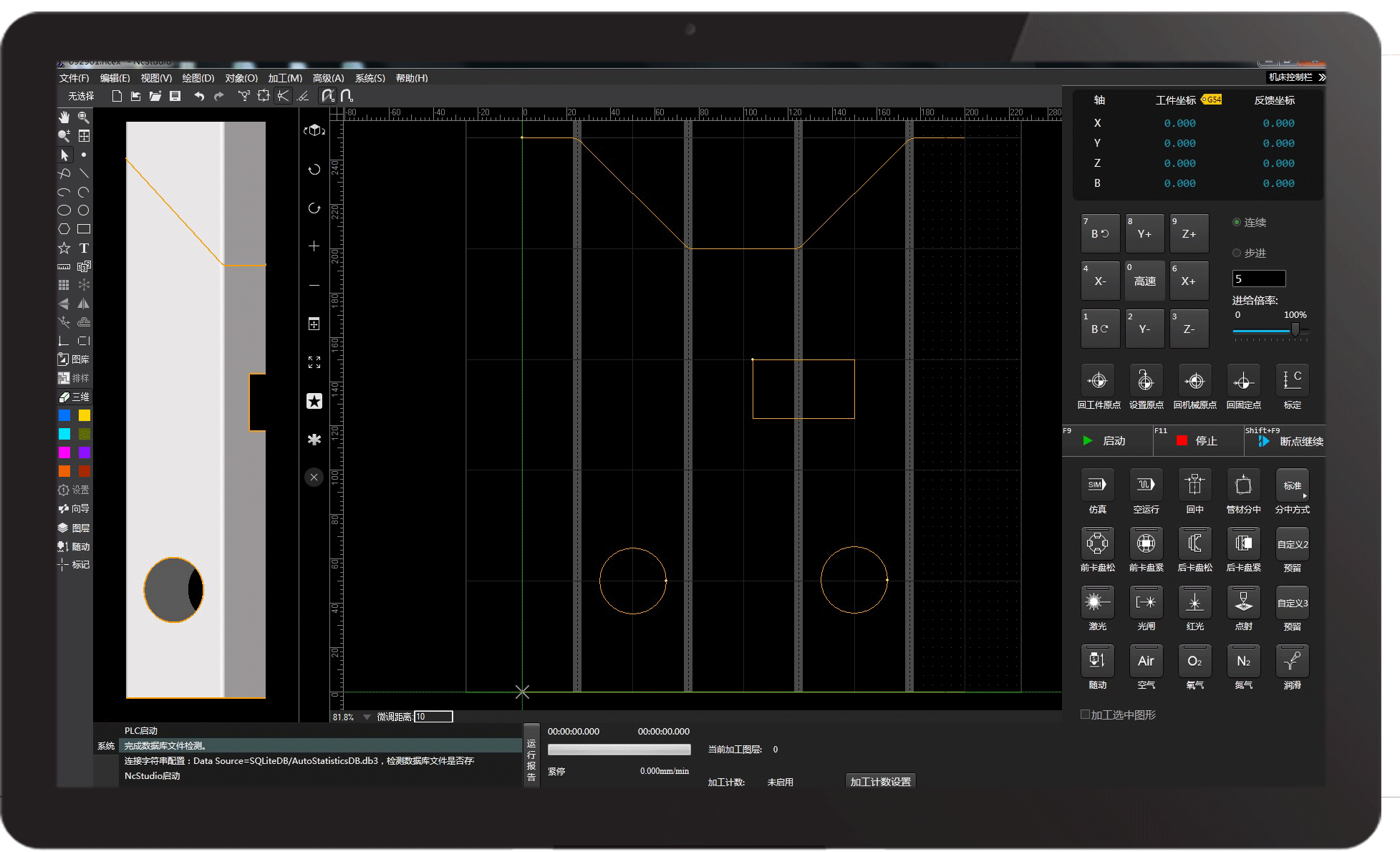Open the 绘图(D) menu
The width and height of the screenshot is (1400, 852).
pos(198,78)
